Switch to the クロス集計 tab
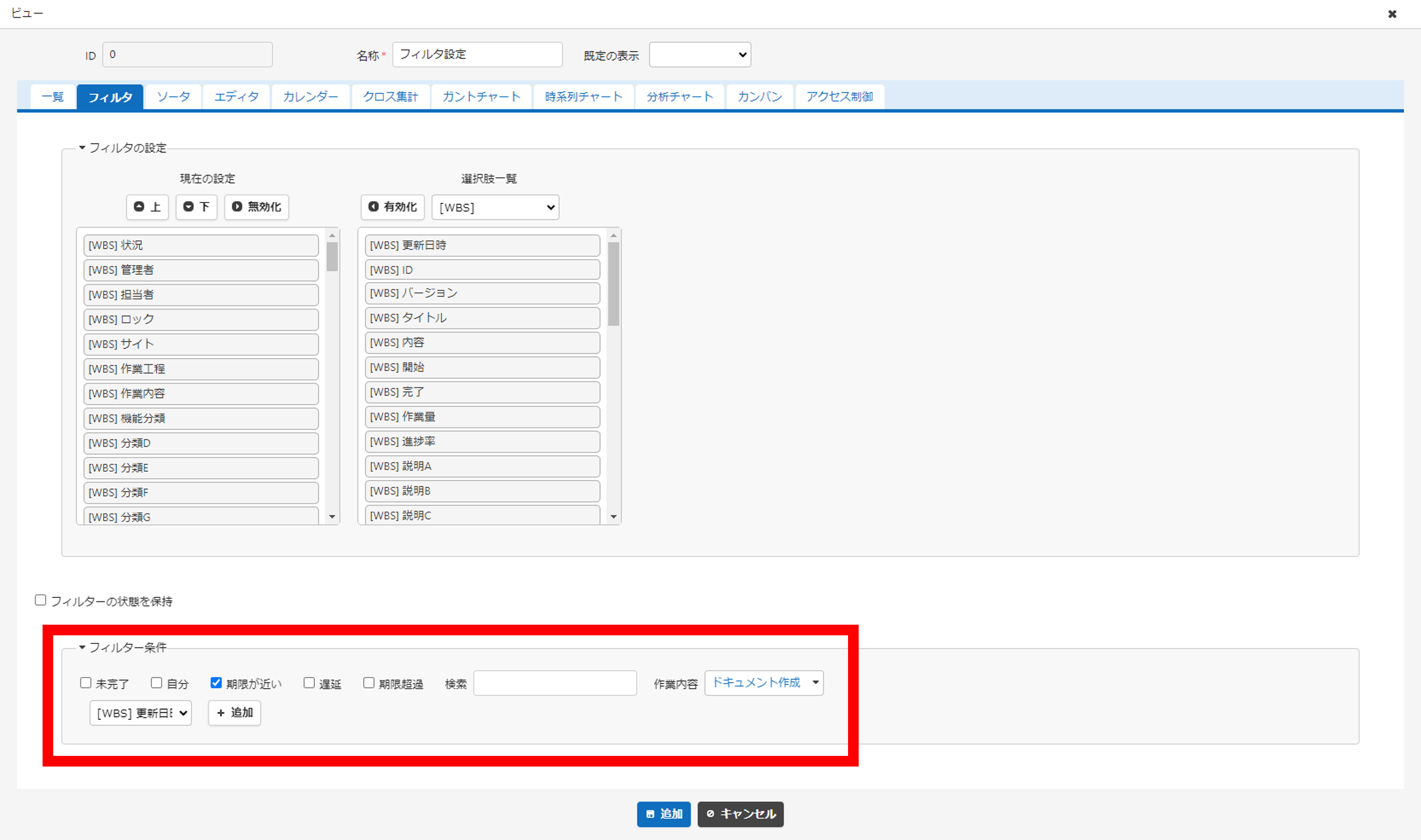This screenshot has height=840, width=1421. (x=391, y=97)
